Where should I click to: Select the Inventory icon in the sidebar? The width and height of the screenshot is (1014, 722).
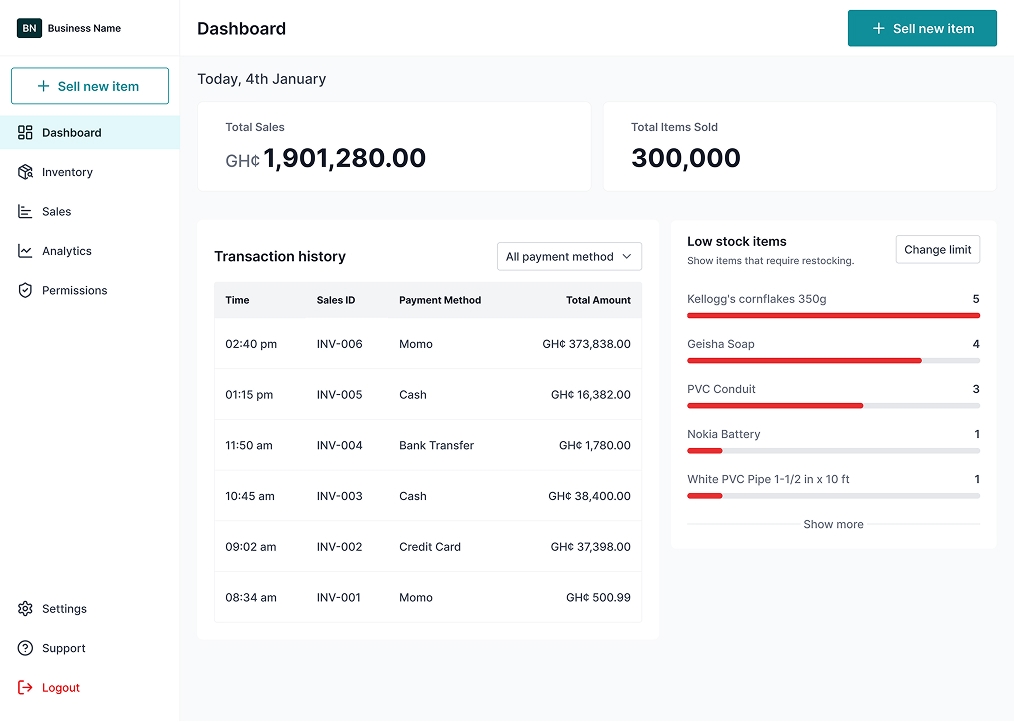23,172
